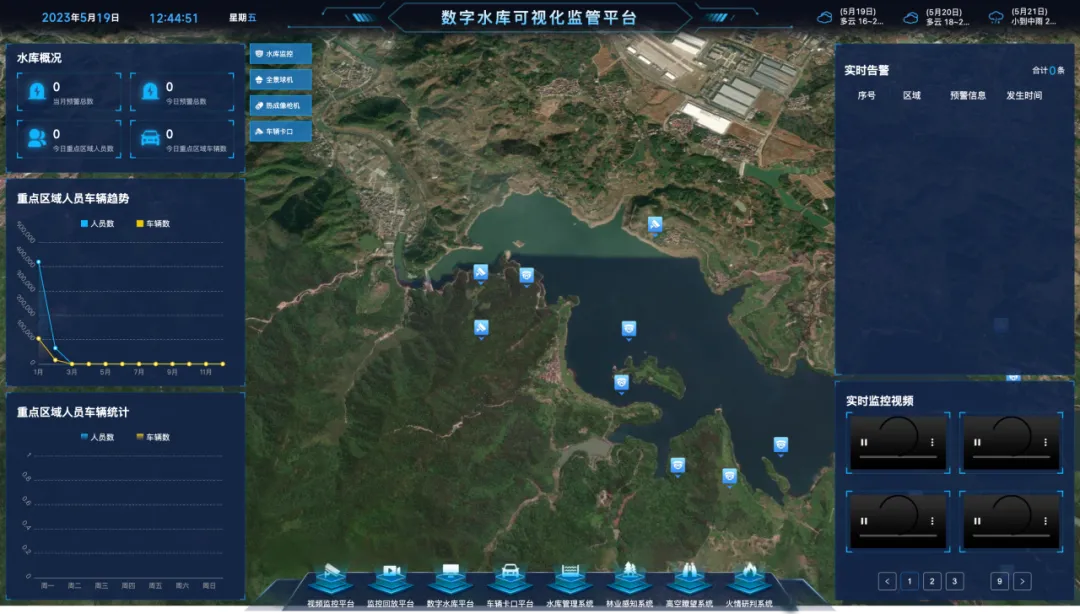Image resolution: width=1080 pixels, height=614 pixels.
Task: Pause the bottom-right monitoring video
Action: [977, 521]
